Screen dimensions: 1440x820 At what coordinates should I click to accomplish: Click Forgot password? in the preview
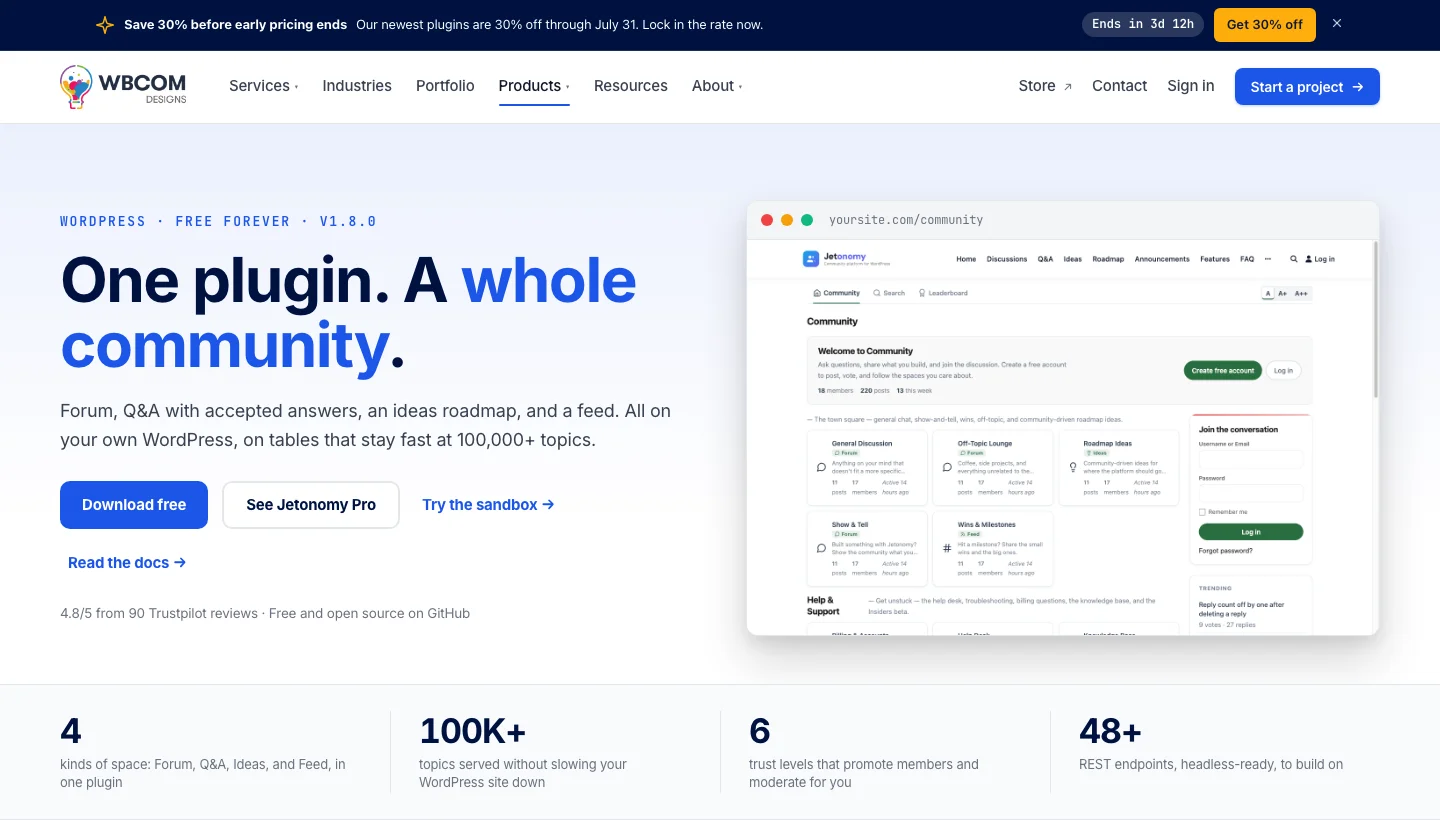click(1225, 551)
